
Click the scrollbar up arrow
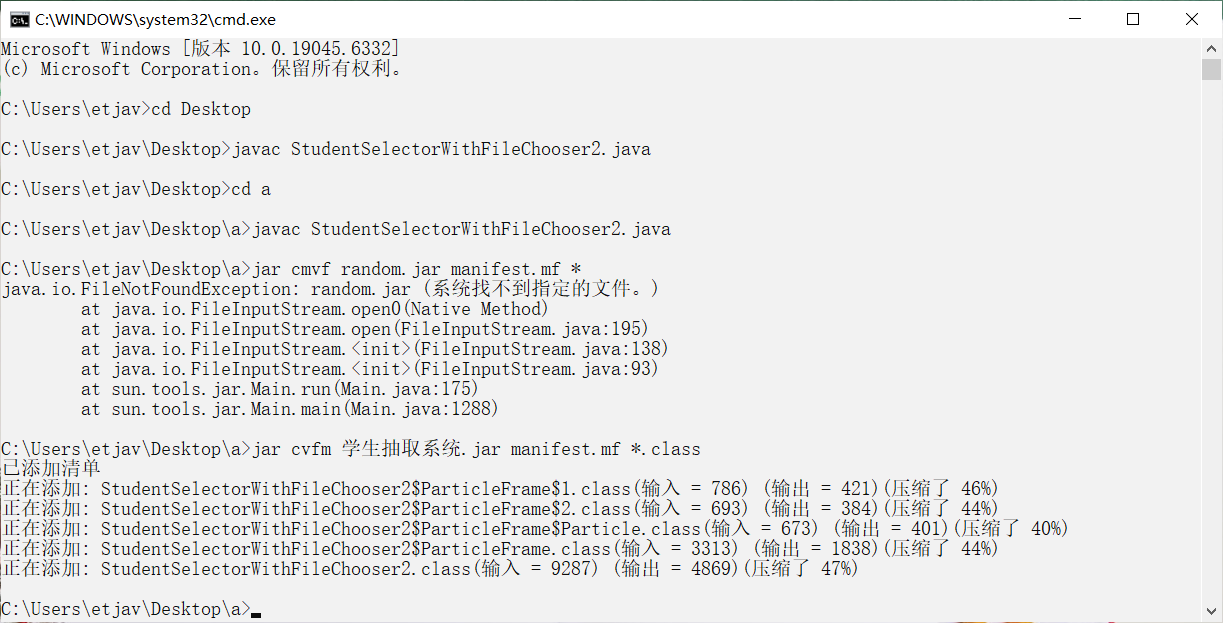coord(1212,48)
